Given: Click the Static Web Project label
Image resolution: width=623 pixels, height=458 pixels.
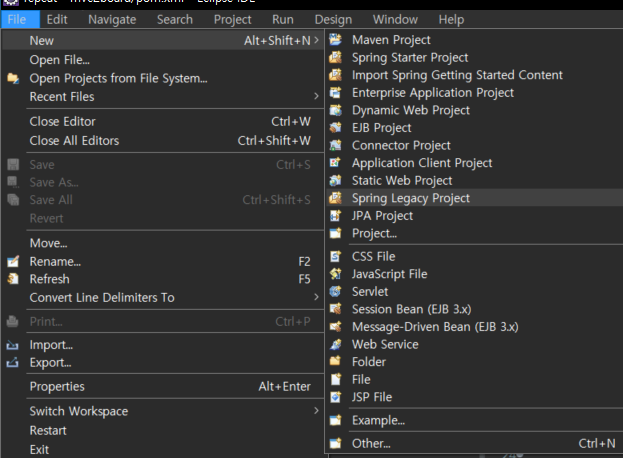Looking at the screenshot, I should tap(402, 181).
